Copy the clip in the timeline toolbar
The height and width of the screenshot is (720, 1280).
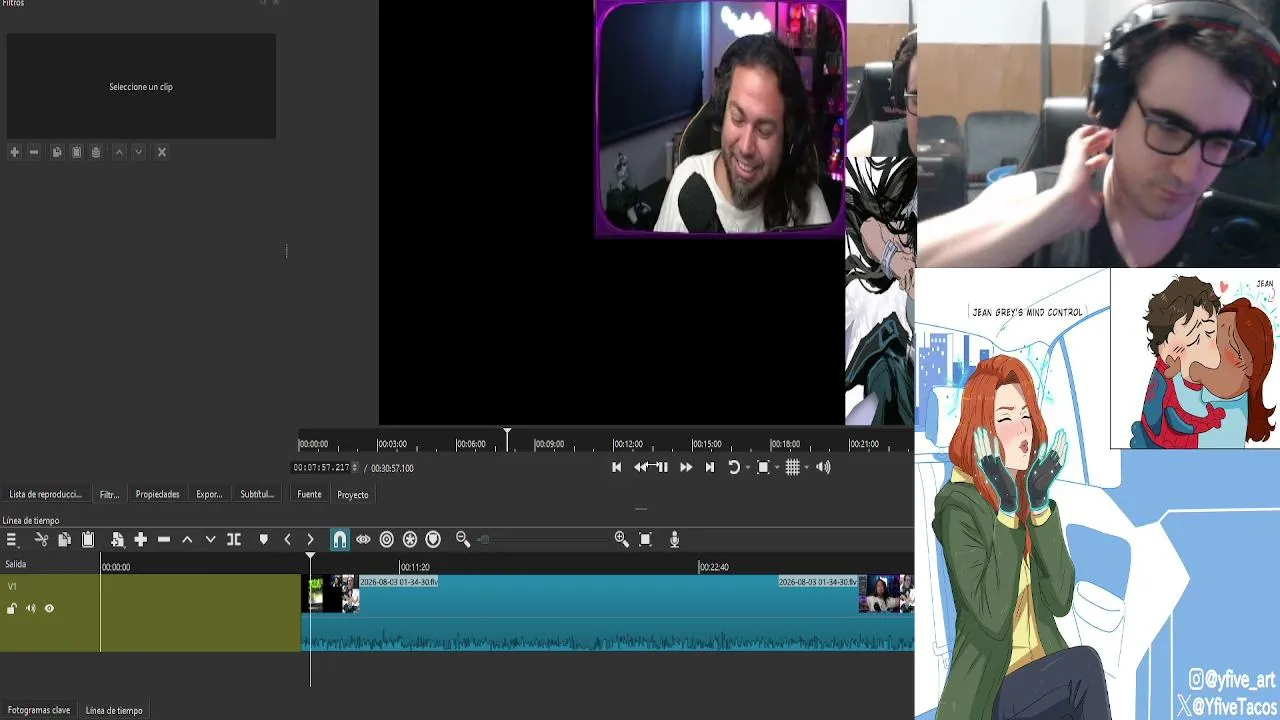tap(64, 539)
